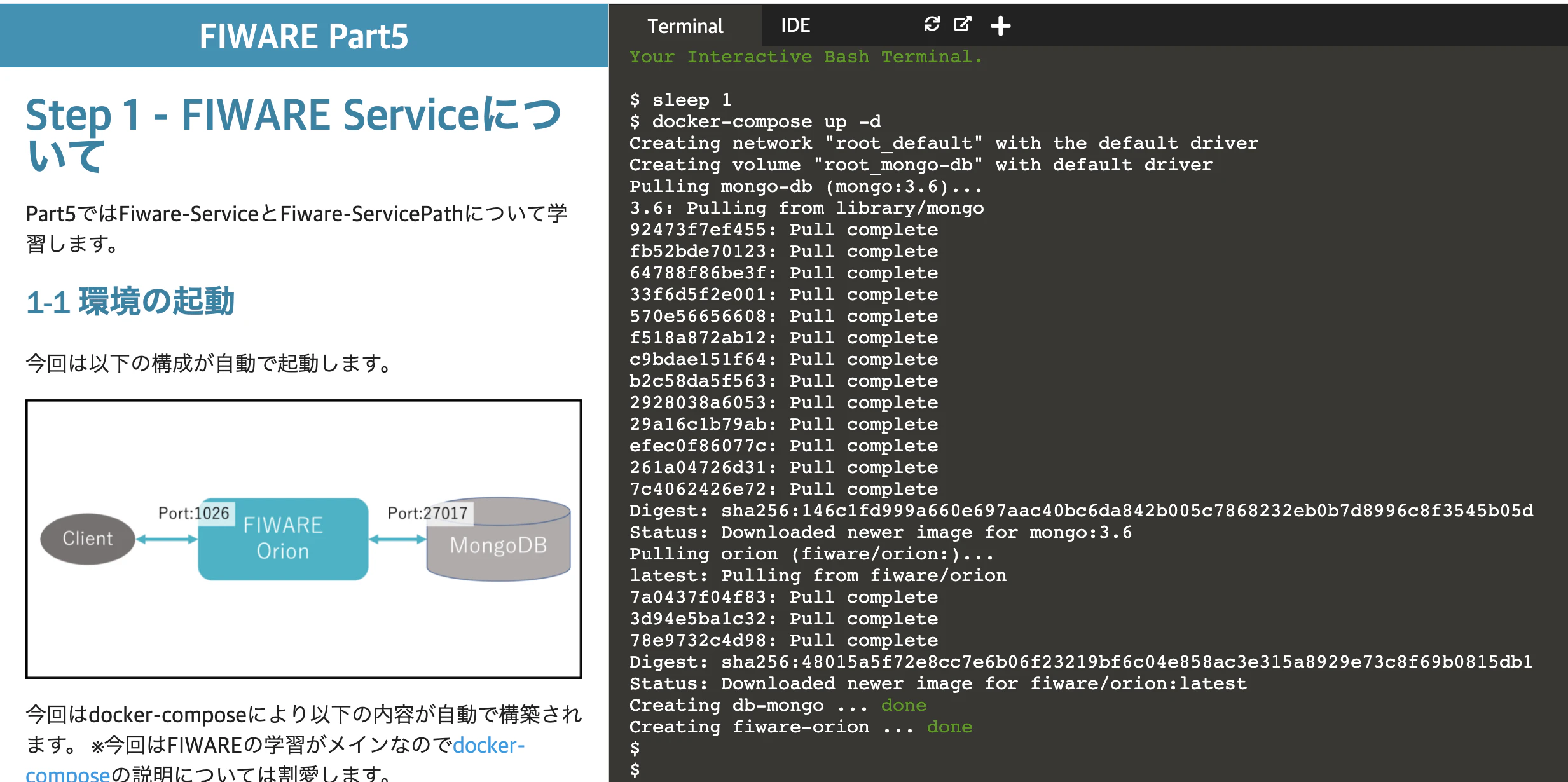Click the '$ sleep 1' terminal line
Viewport: 1568px width, 782px height.
pyautogui.click(x=680, y=100)
